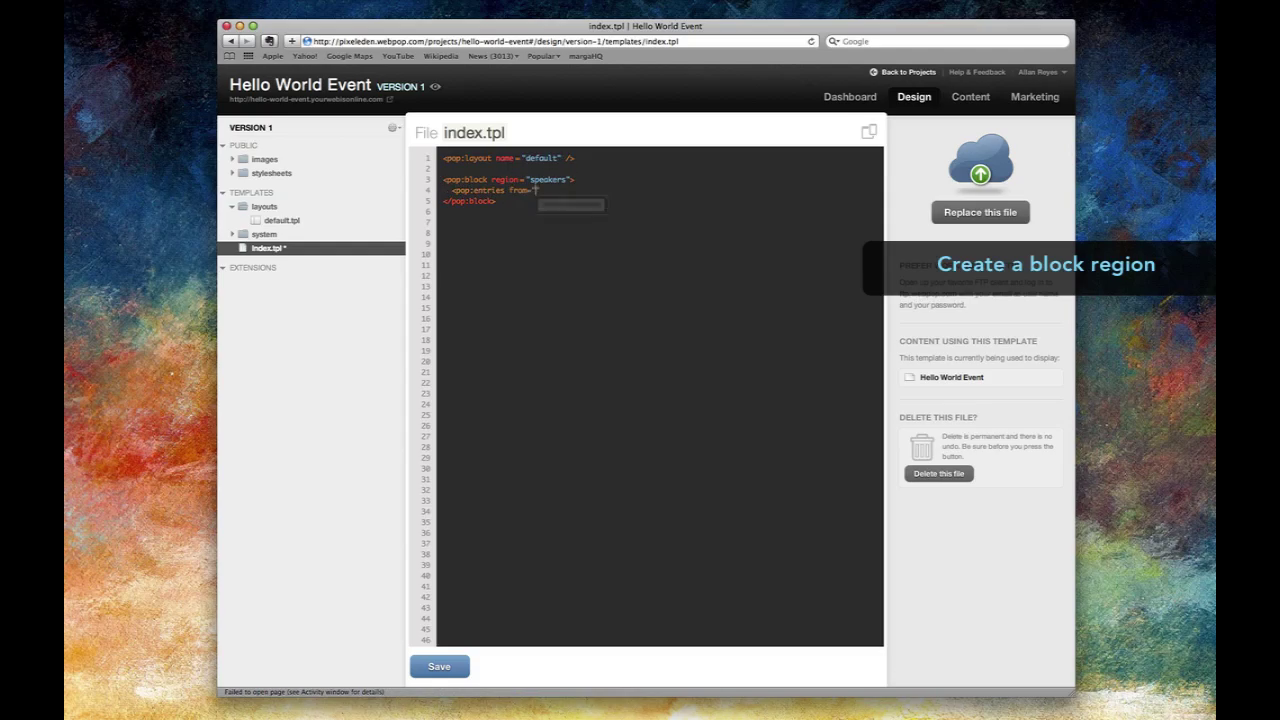Open the Wikipedia bookmark
Image resolution: width=1280 pixels, height=720 pixels.
click(441, 56)
